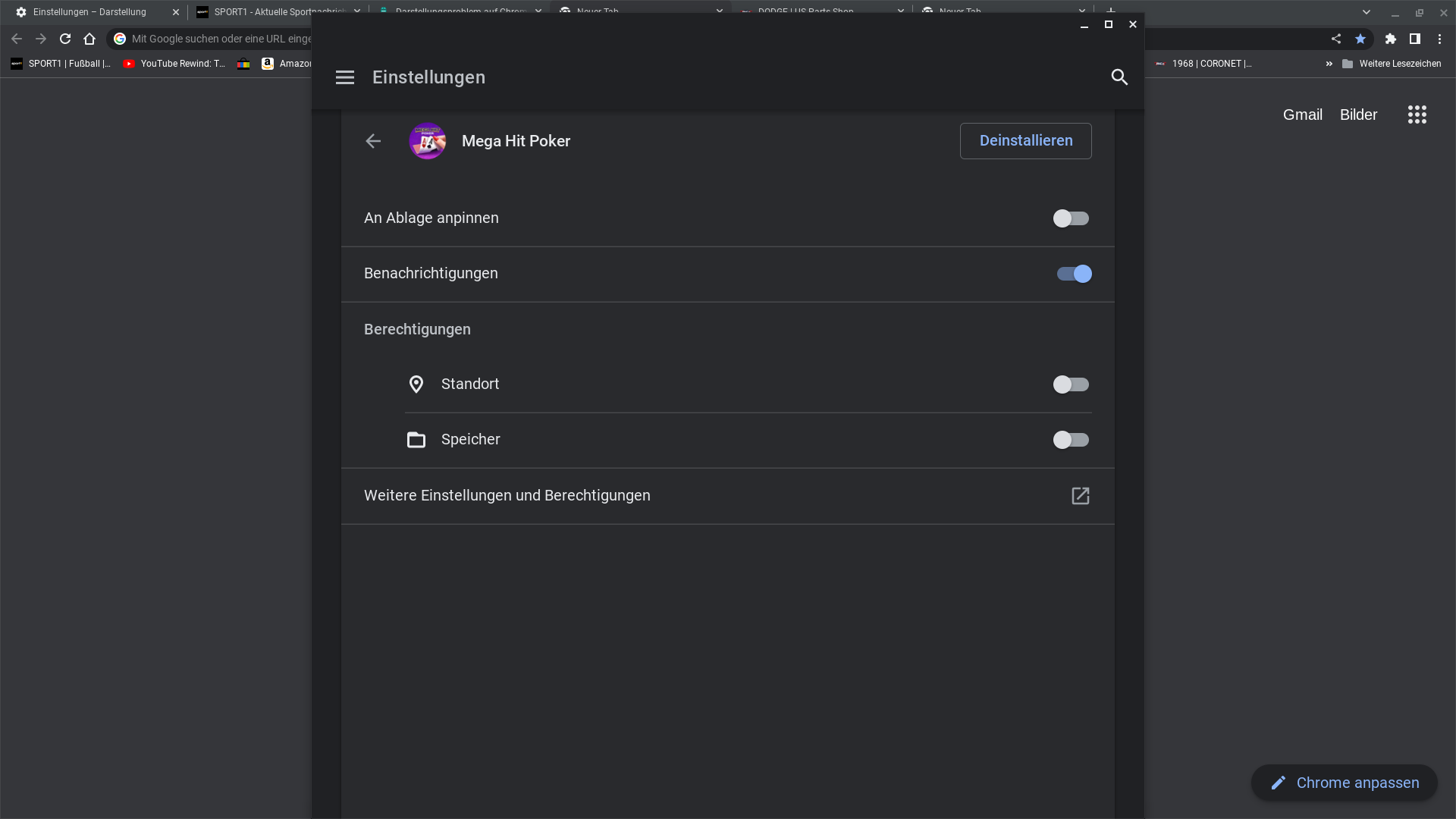Click the Deinstallieren button

tap(1025, 141)
